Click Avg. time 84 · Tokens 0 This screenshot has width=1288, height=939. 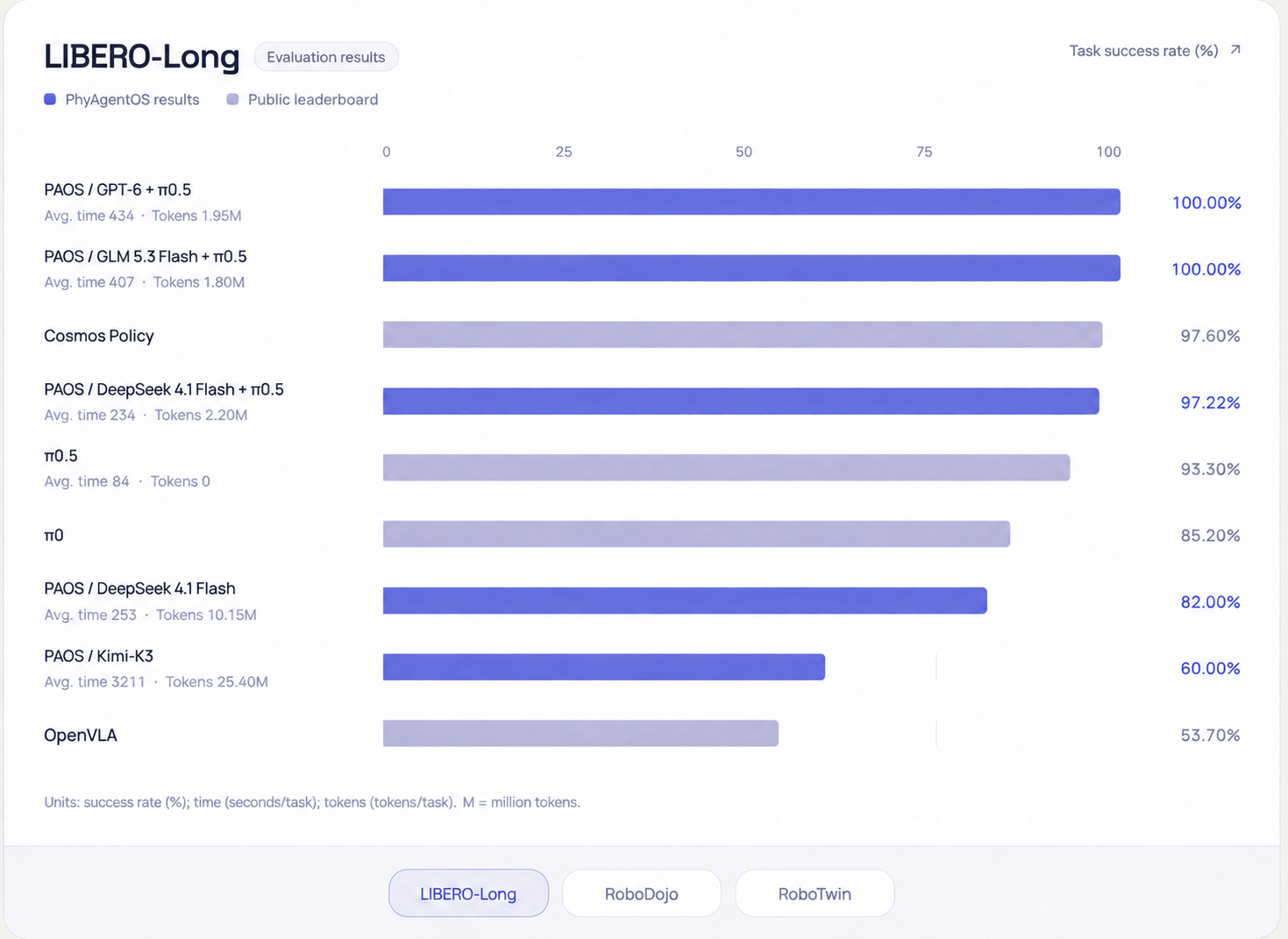click(127, 481)
